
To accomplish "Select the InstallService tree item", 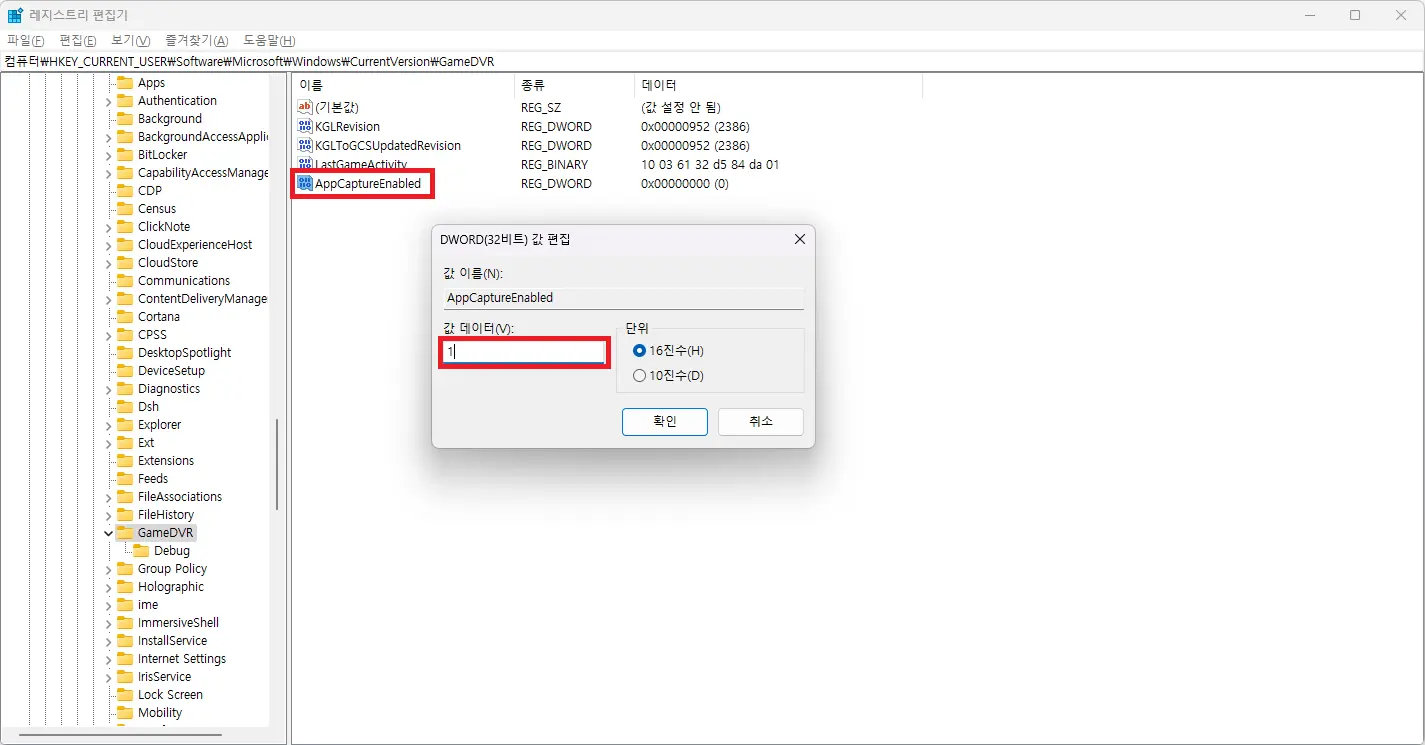I will (172, 641).
